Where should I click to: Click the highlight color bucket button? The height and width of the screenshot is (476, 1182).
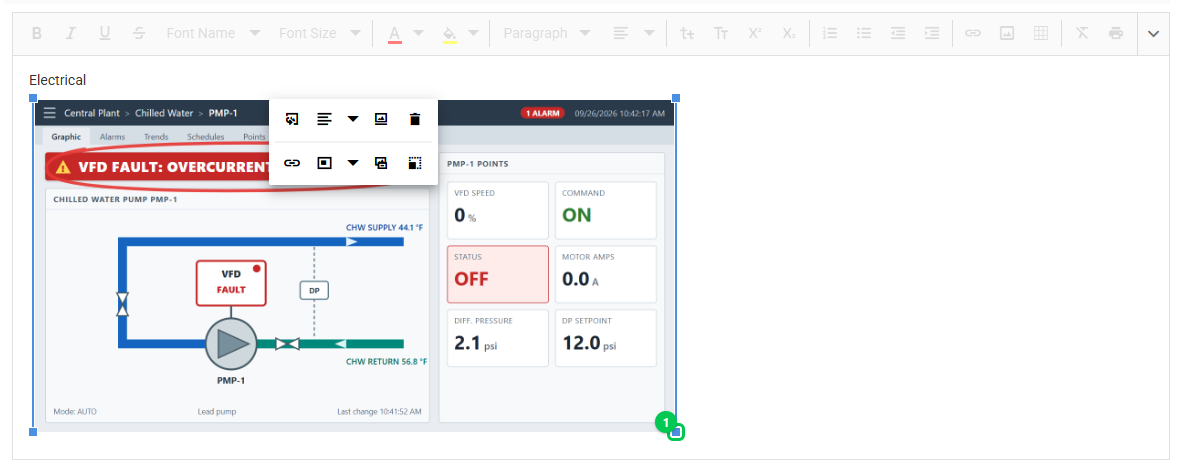coord(449,33)
